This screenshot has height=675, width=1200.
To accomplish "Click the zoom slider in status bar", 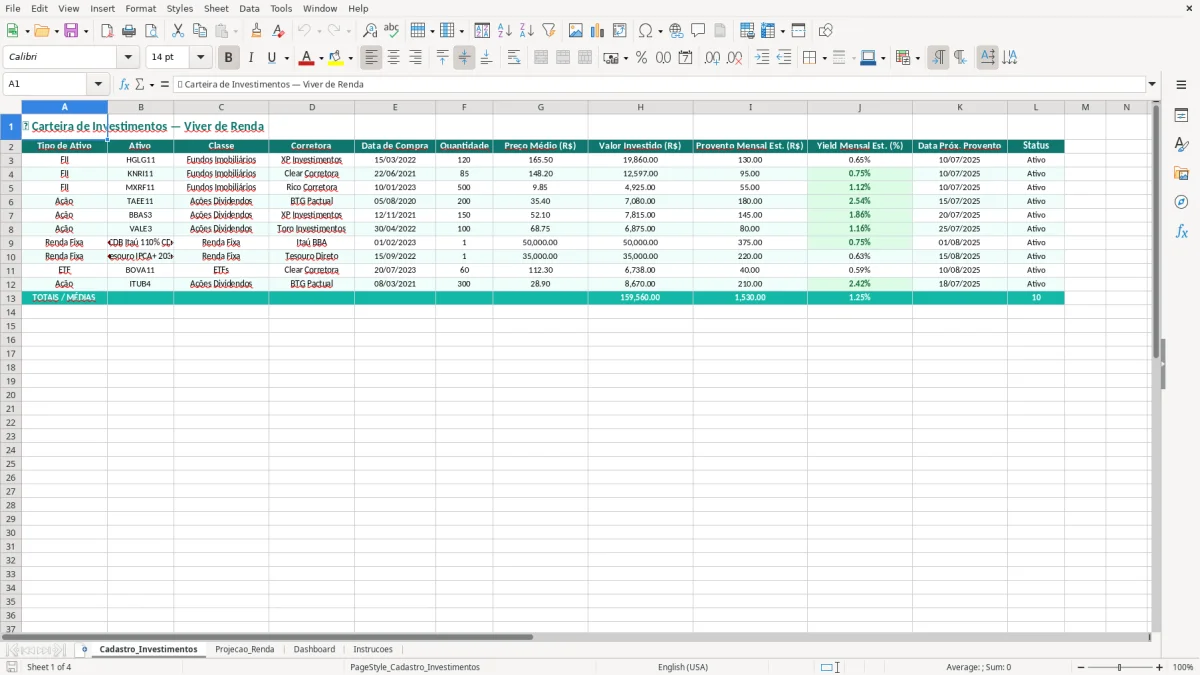I will (1119, 667).
